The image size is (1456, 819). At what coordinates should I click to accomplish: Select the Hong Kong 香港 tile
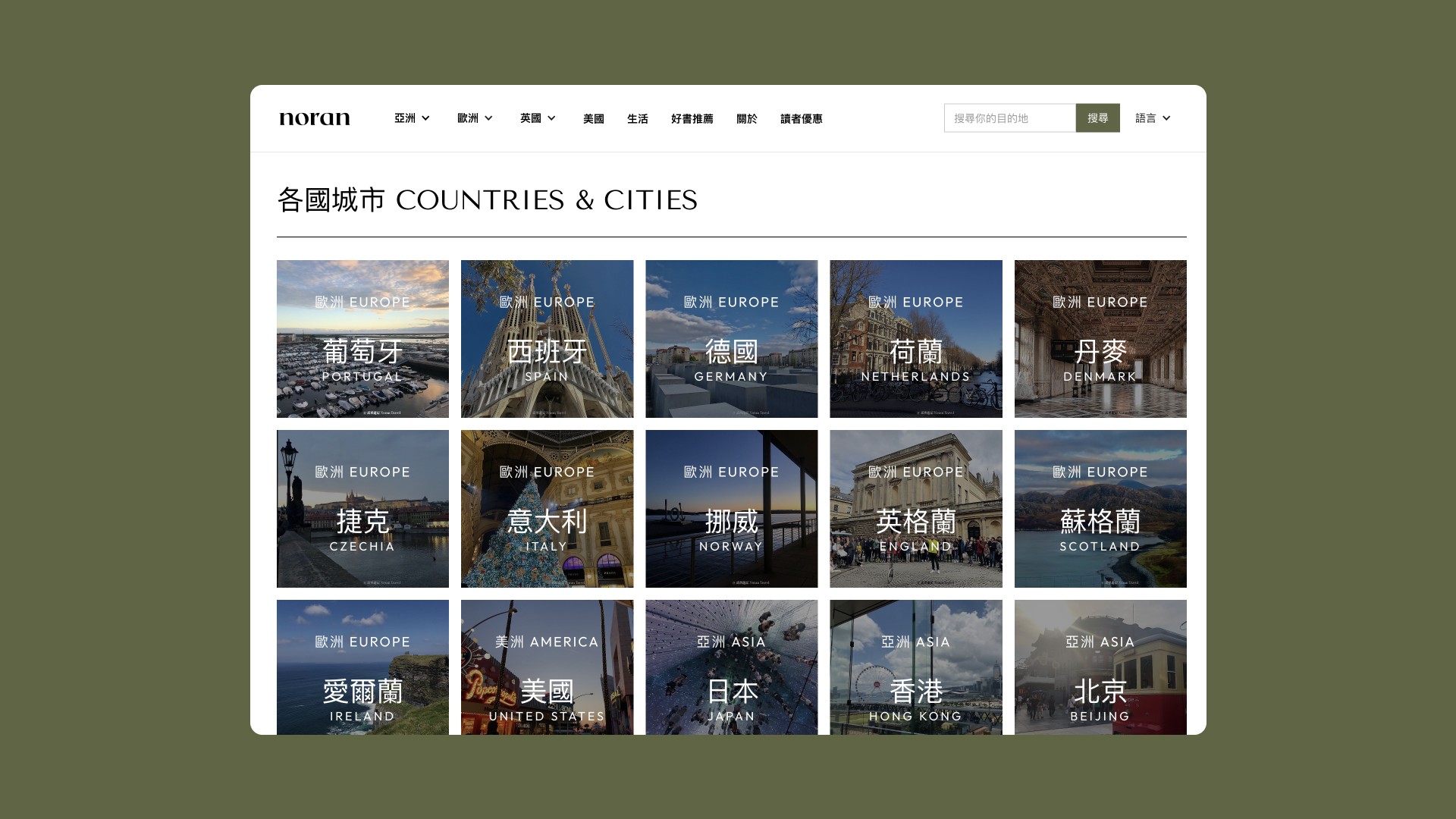pos(915,667)
